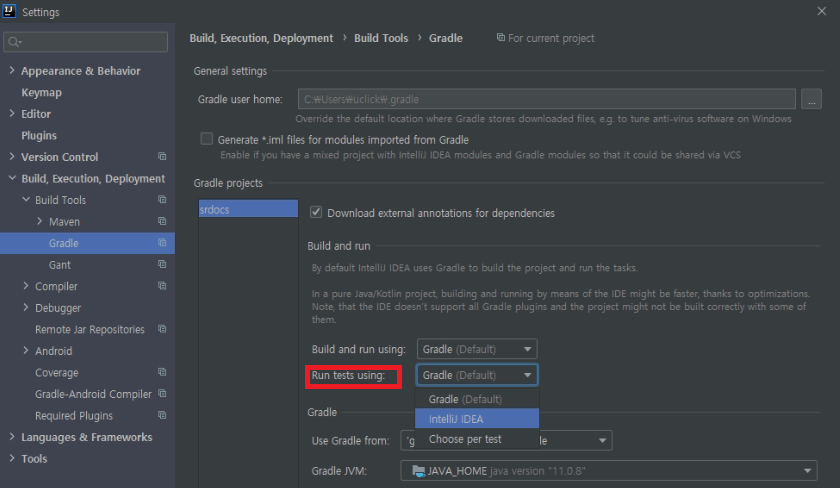The height and width of the screenshot is (488, 840).
Task: Select the srdocs Gradle project
Action: 248,209
